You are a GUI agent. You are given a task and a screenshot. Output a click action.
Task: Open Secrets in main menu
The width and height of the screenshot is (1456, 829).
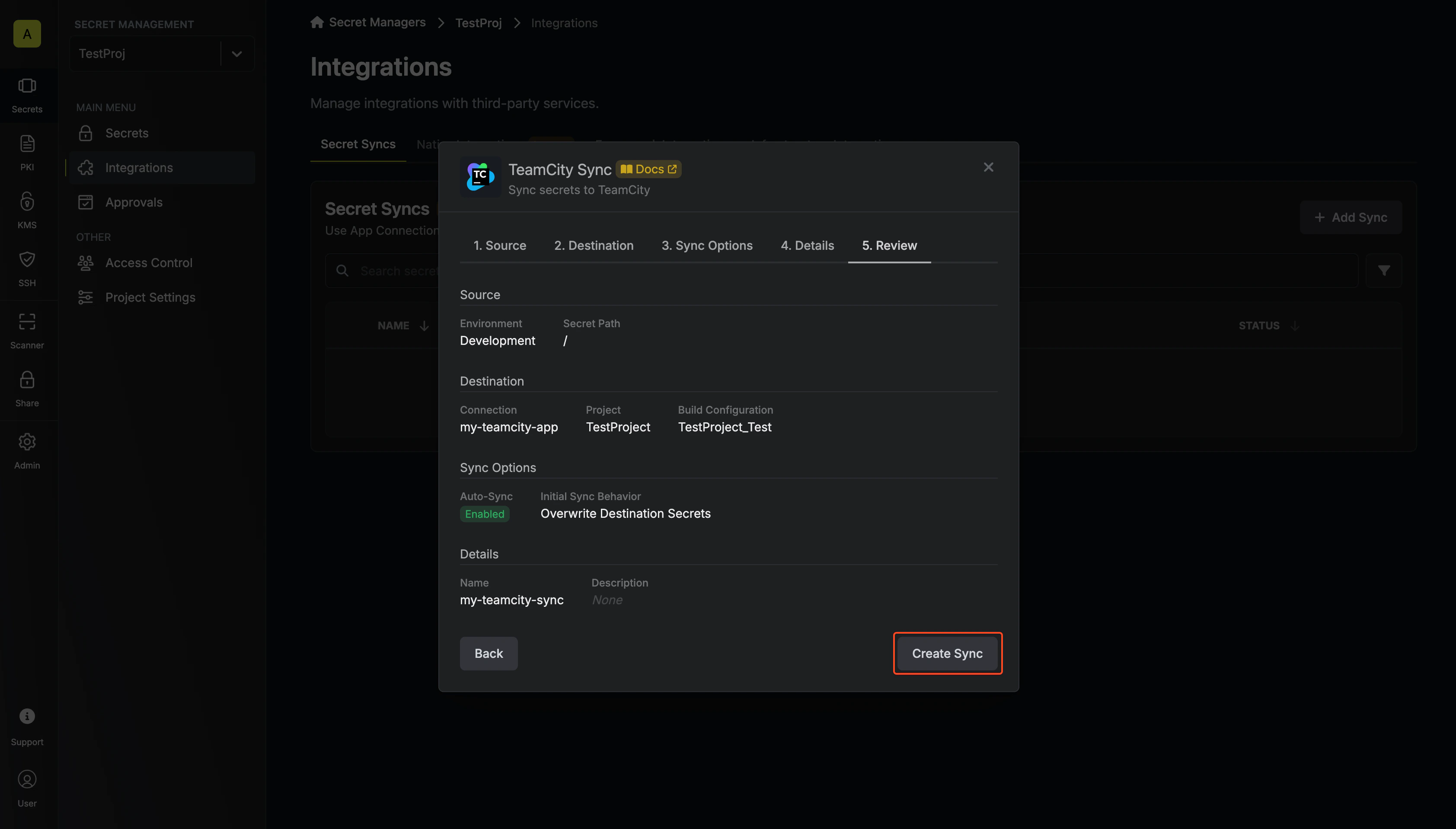(162, 133)
